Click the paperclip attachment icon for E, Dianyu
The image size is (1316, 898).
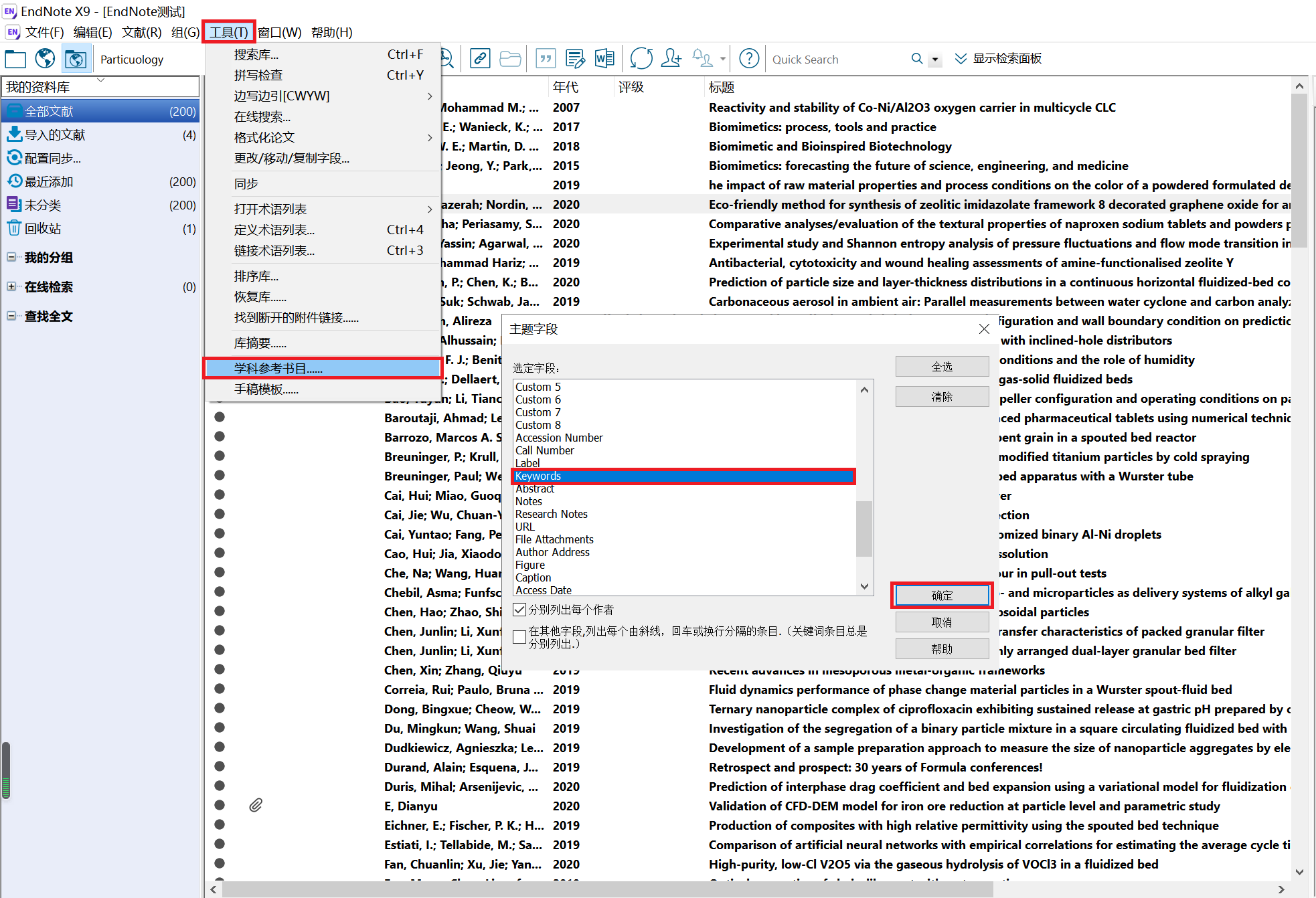(256, 805)
